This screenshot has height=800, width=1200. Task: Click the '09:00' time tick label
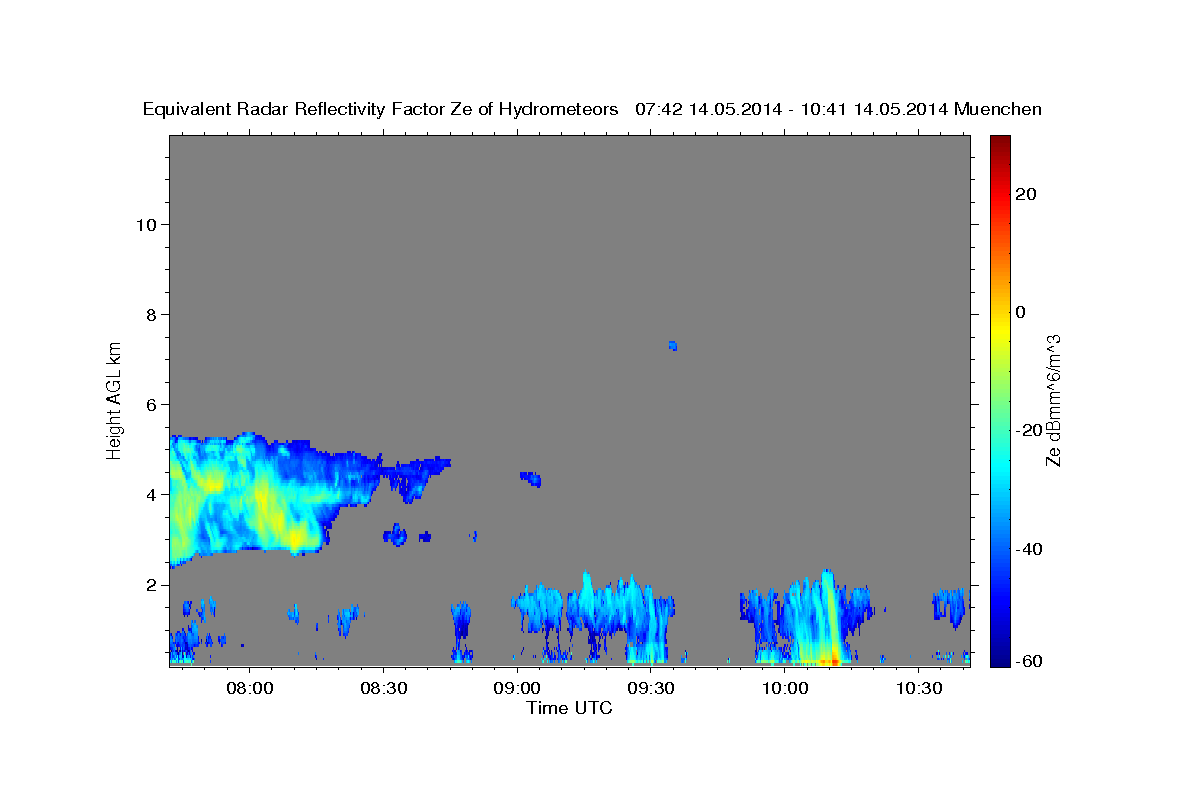[517, 689]
